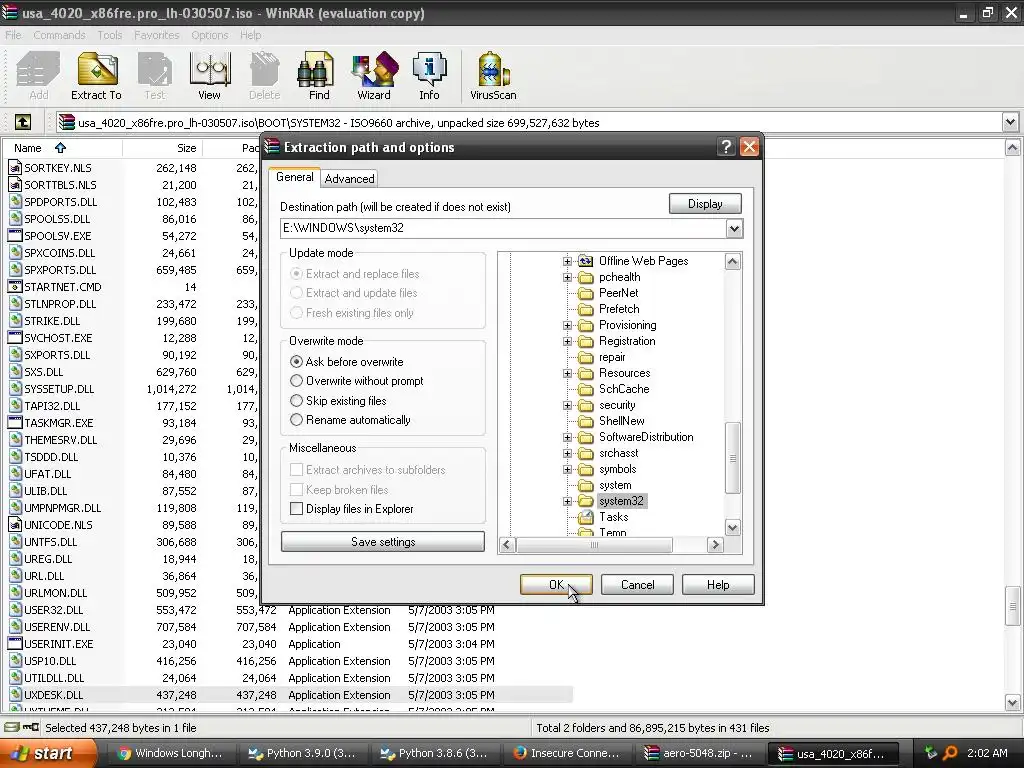Select the STARTNET.CMD file icon
The width and height of the screenshot is (1024, 768).
[x=14, y=287]
